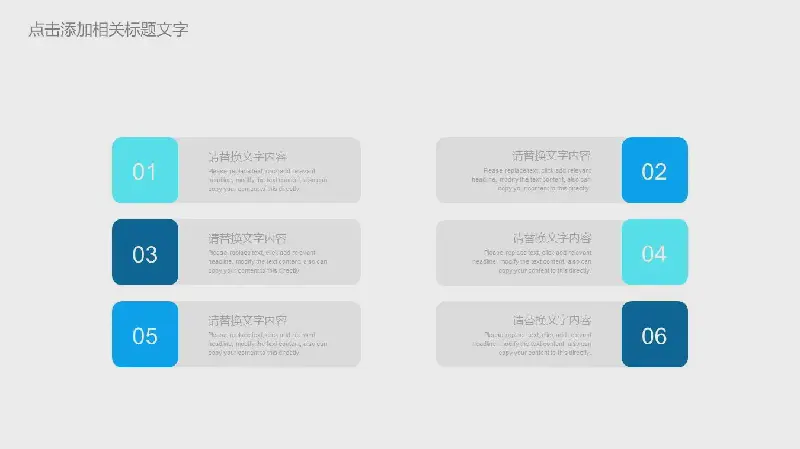
Task: Click the heading "请替换文字内容" beside box 01
Action: tap(247, 156)
